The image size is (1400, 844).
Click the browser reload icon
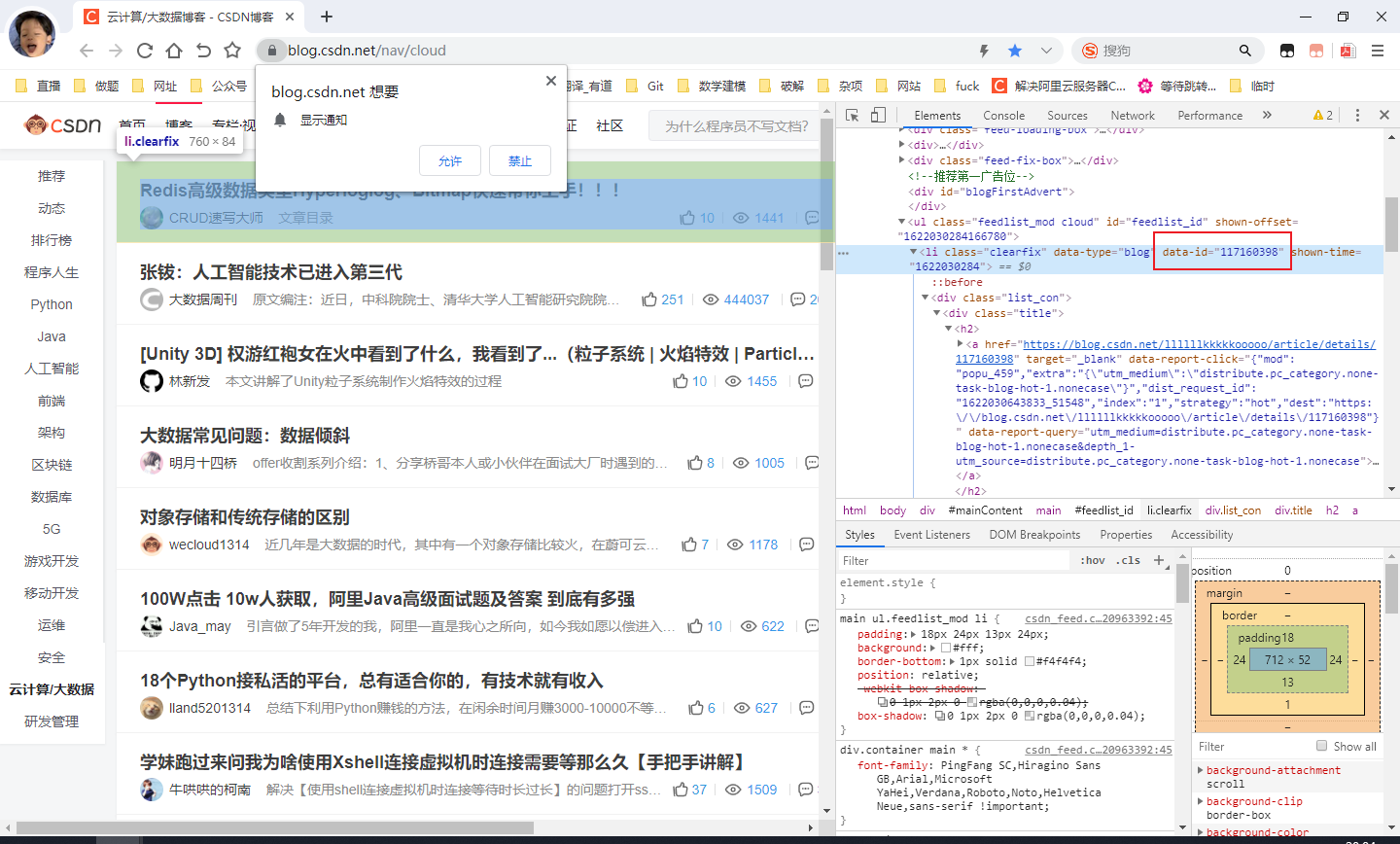[145, 51]
